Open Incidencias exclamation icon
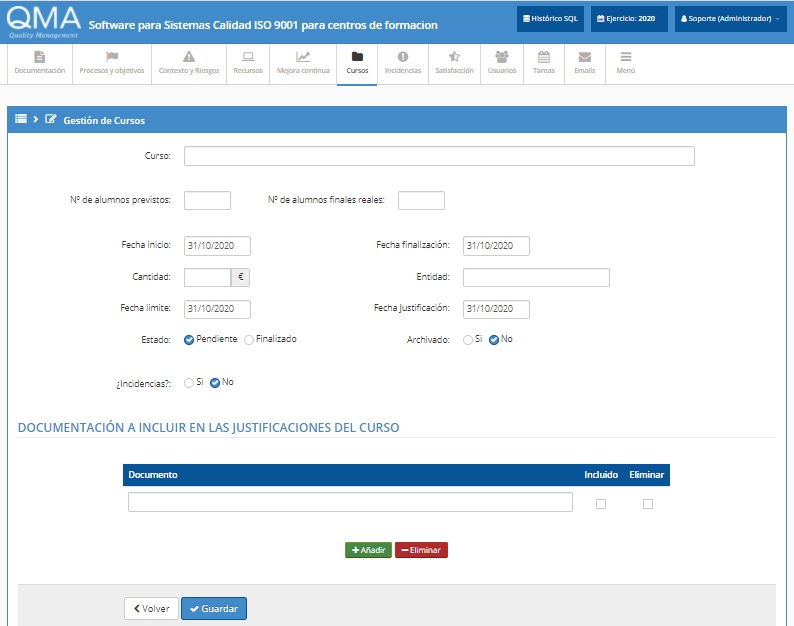The image size is (794, 626). (x=403, y=58)
